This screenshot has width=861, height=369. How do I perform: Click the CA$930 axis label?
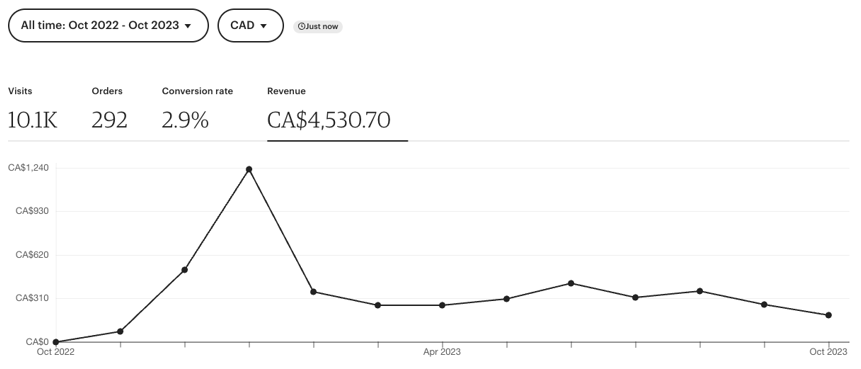[x=32, y=211]
